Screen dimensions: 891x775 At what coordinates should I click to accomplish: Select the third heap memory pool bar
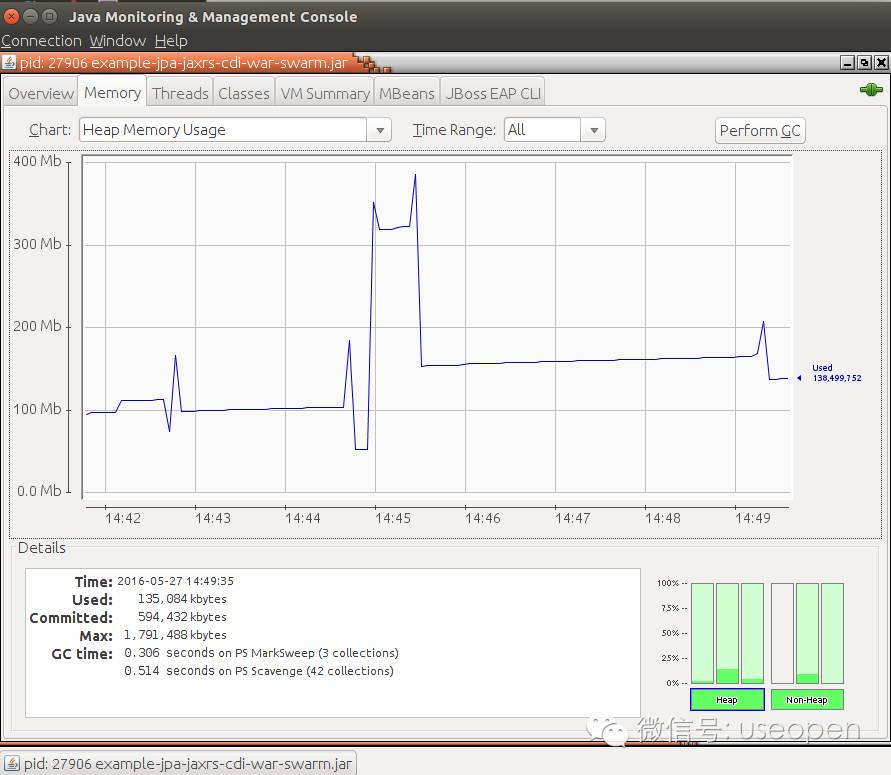[752, 633]
